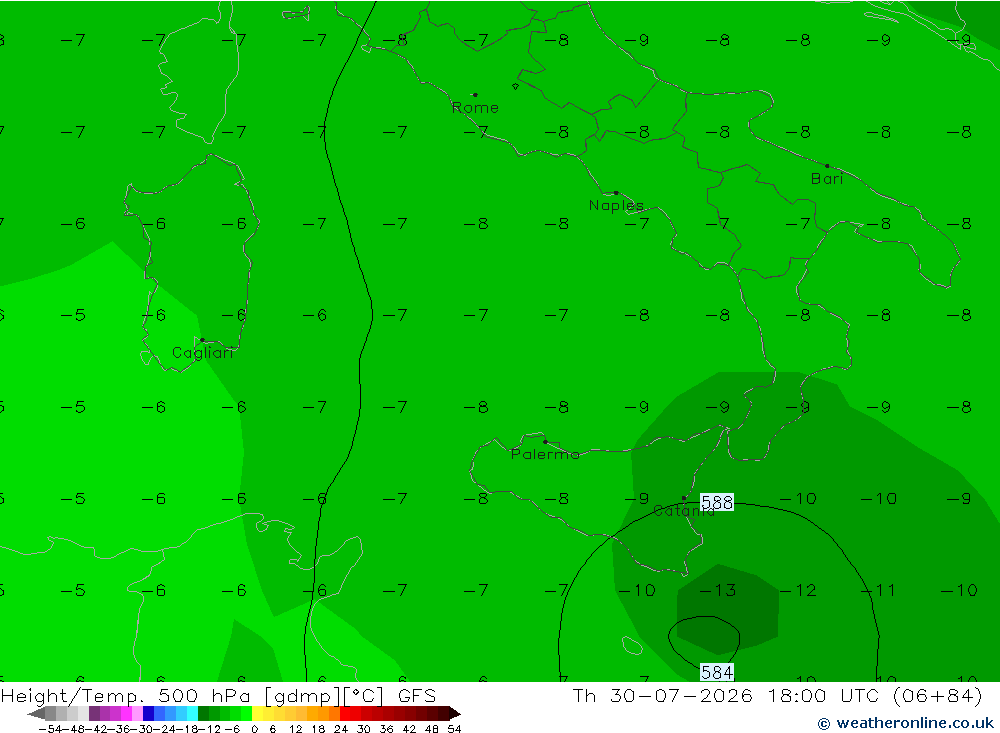
Task: Click the Catania city label
Action: click(684, 511)
